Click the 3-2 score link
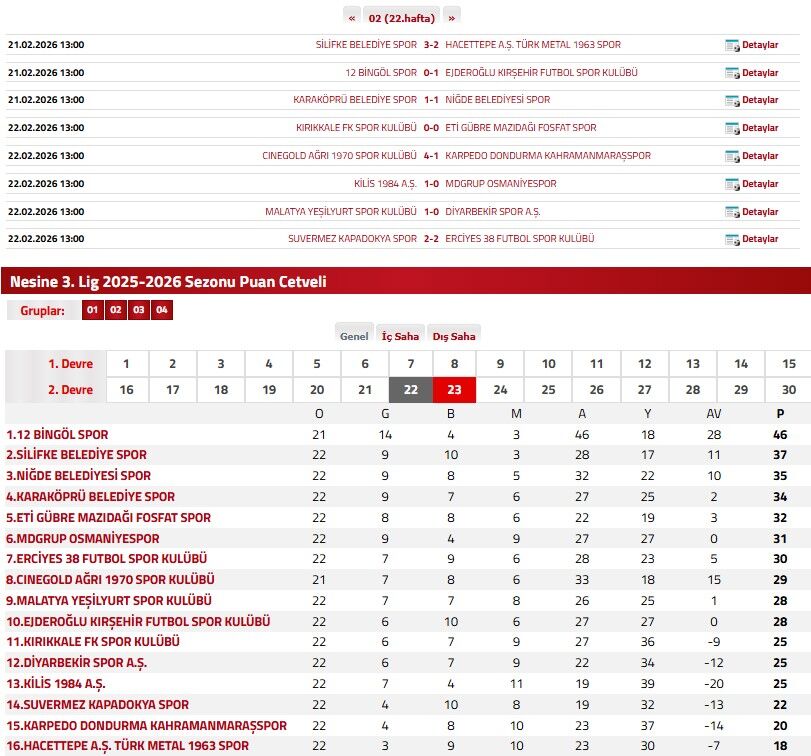The height and width of the screenshot is (756, 811). click(x=431, y=45)
